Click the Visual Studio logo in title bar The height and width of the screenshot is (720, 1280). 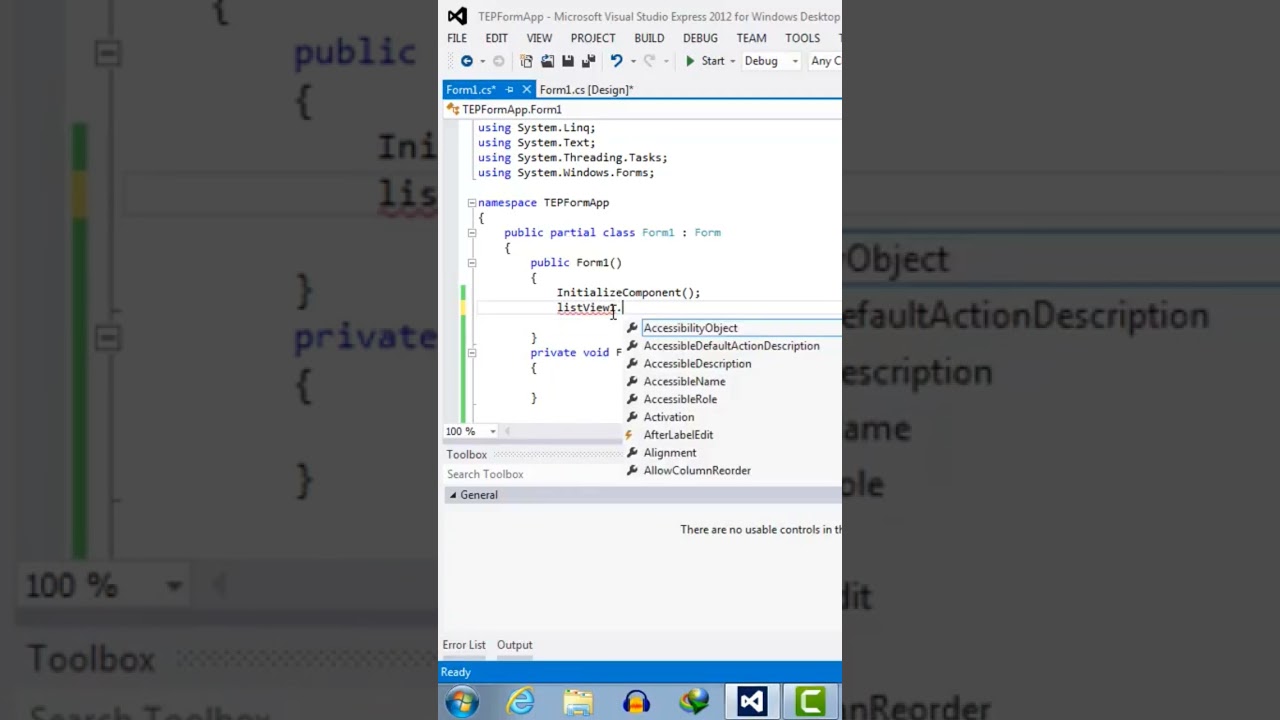pos(457,16)
